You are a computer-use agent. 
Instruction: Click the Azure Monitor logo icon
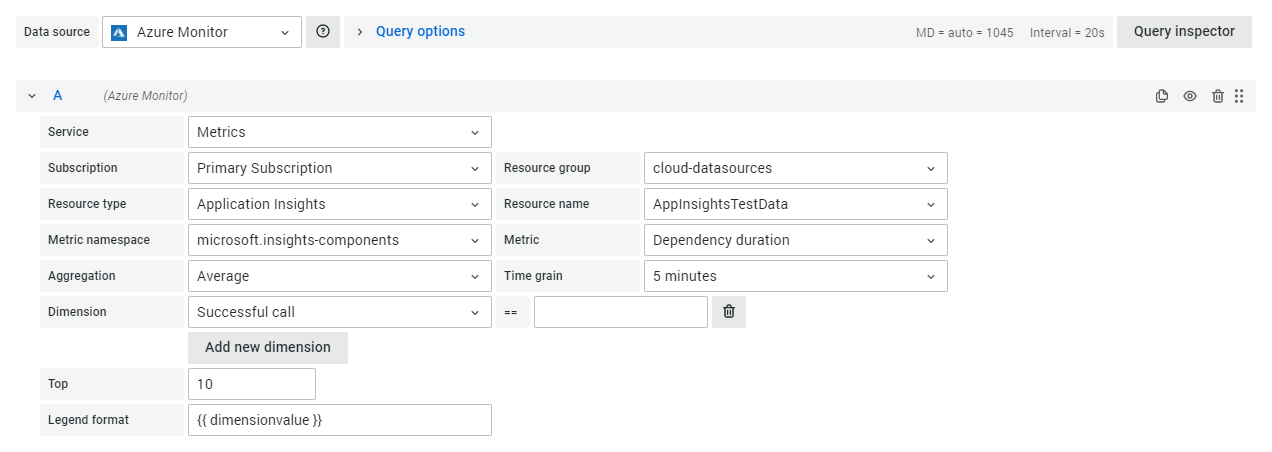click(x=119, y=32)
